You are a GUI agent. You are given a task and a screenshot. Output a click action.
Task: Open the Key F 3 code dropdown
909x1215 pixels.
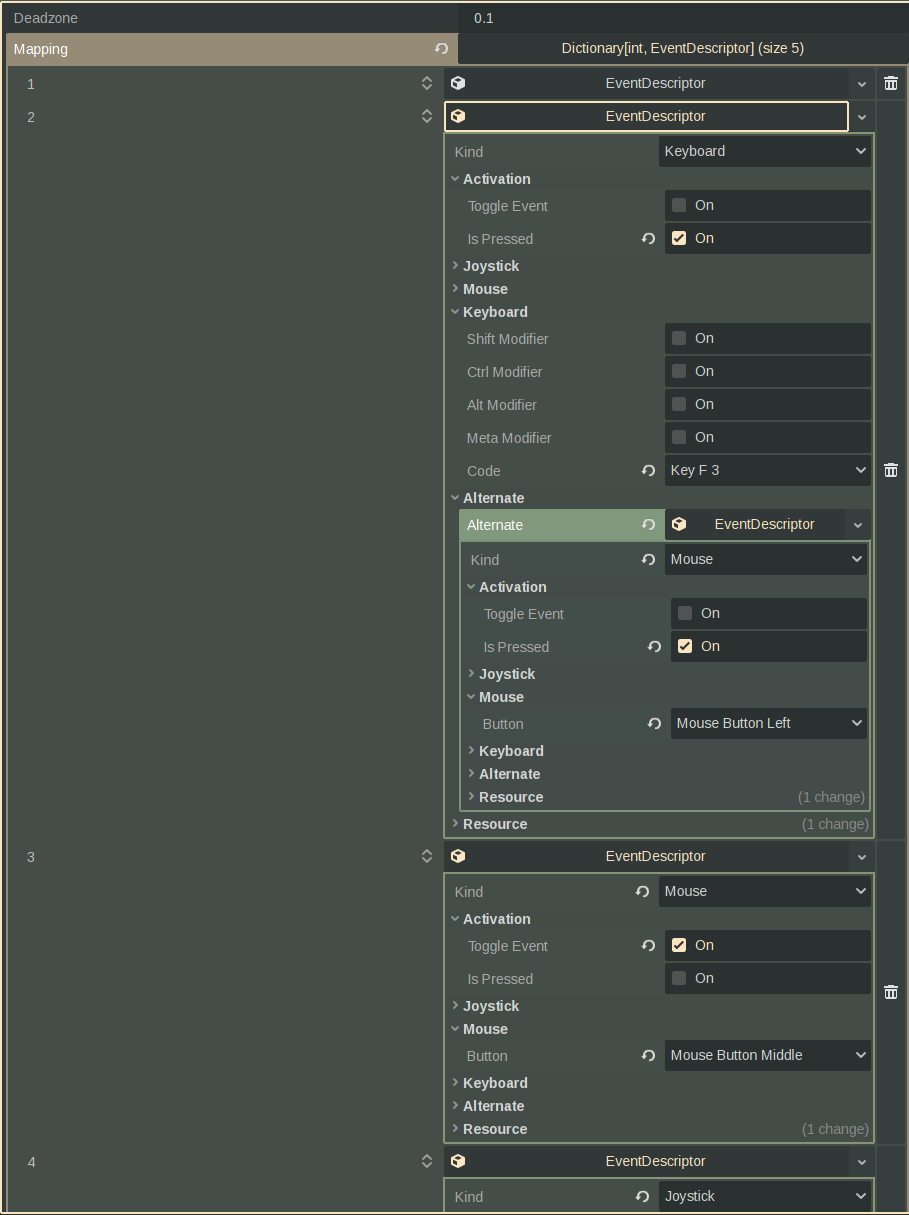coord(767,471)
